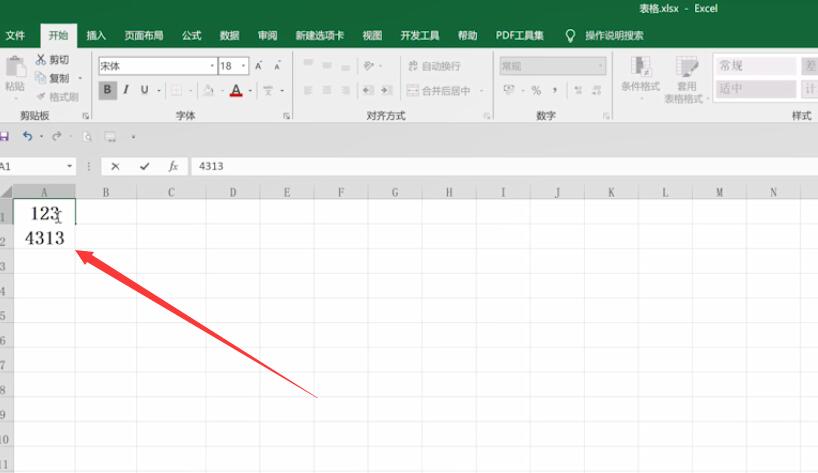This screenshot has height=473, width=818.
Task: Click the Copy icon
Action: coord(41,78)
